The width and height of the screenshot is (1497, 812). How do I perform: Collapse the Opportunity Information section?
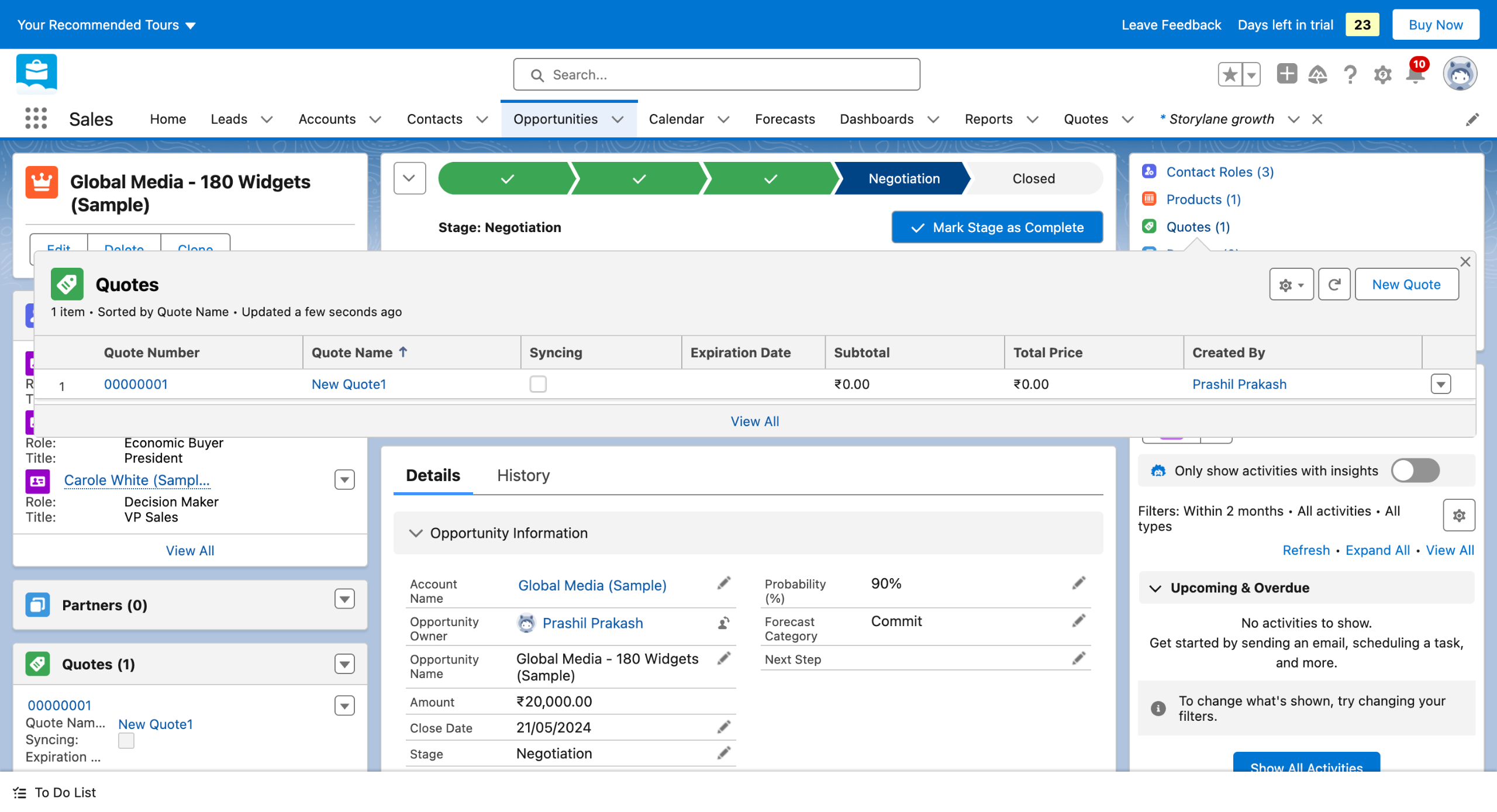[416, 533]
